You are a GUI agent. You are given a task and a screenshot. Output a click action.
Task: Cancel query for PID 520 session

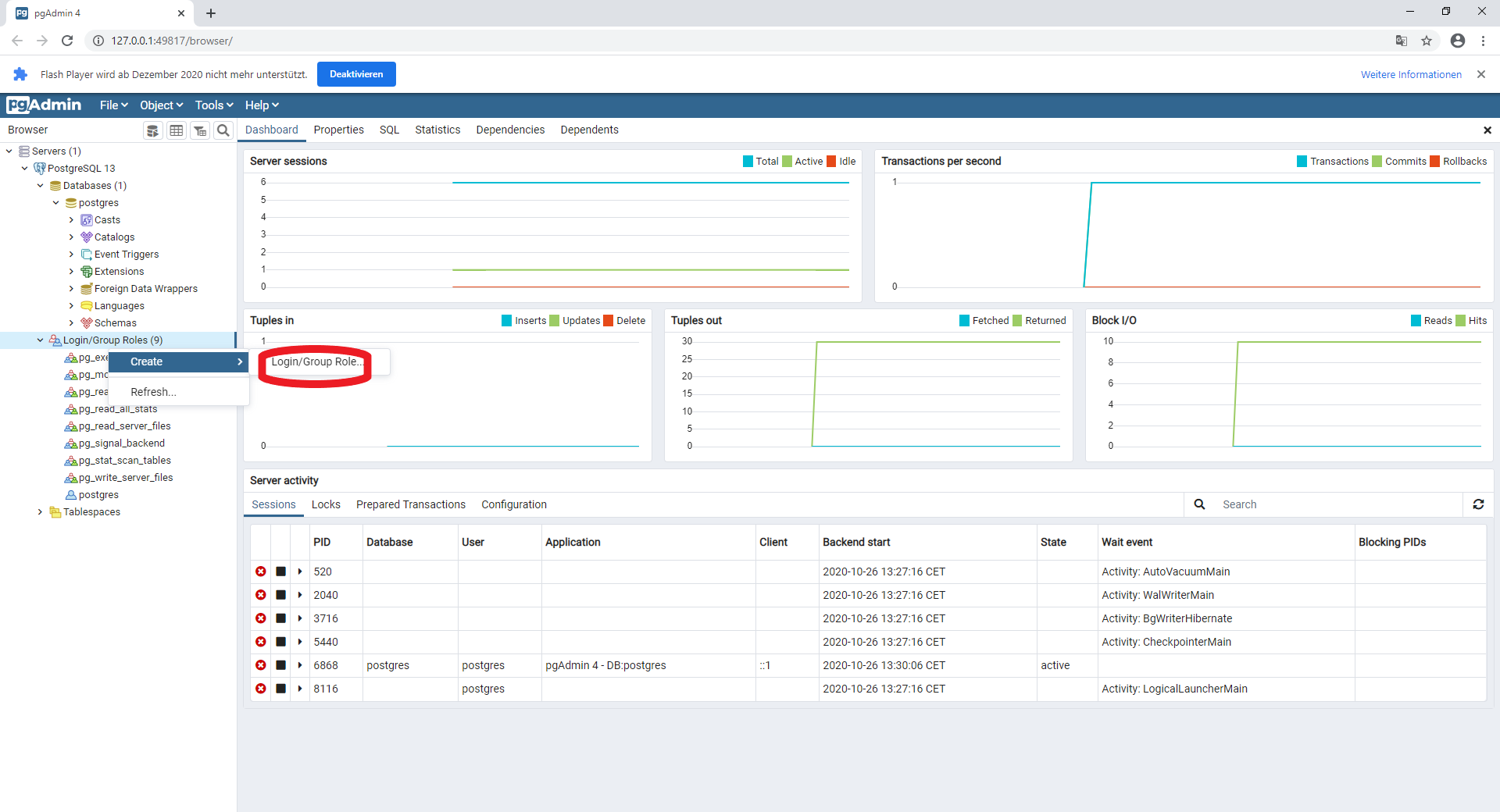pyautogui.click(x=280, y=572)
